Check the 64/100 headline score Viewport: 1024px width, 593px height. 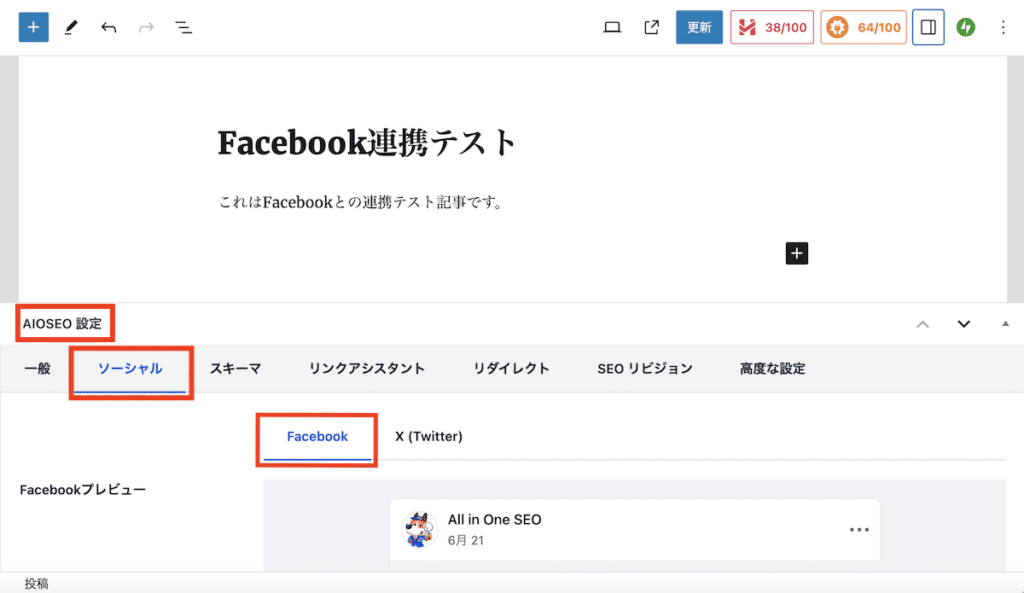tap(863, 27)
